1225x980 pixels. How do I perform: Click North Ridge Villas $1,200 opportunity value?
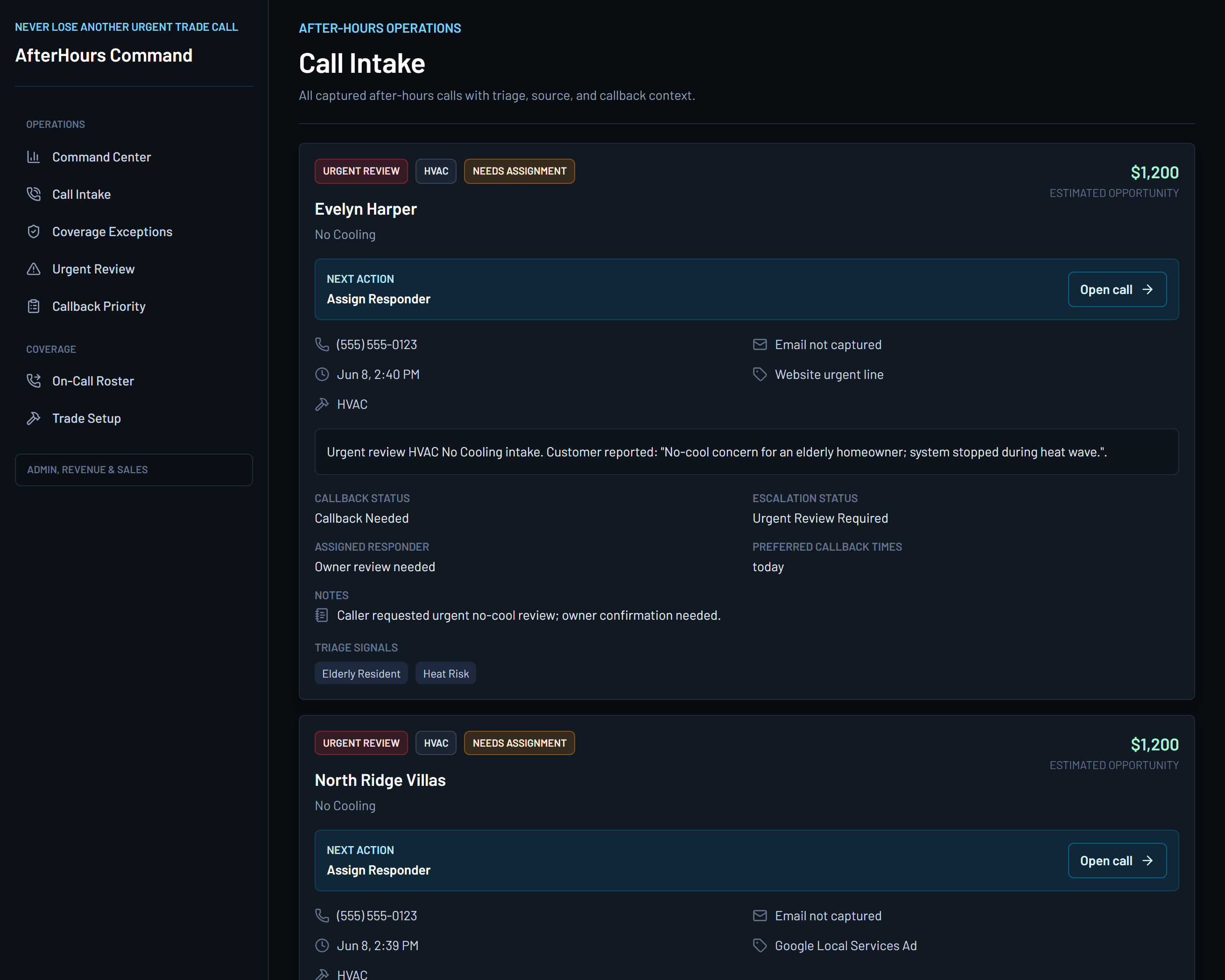1154,744
